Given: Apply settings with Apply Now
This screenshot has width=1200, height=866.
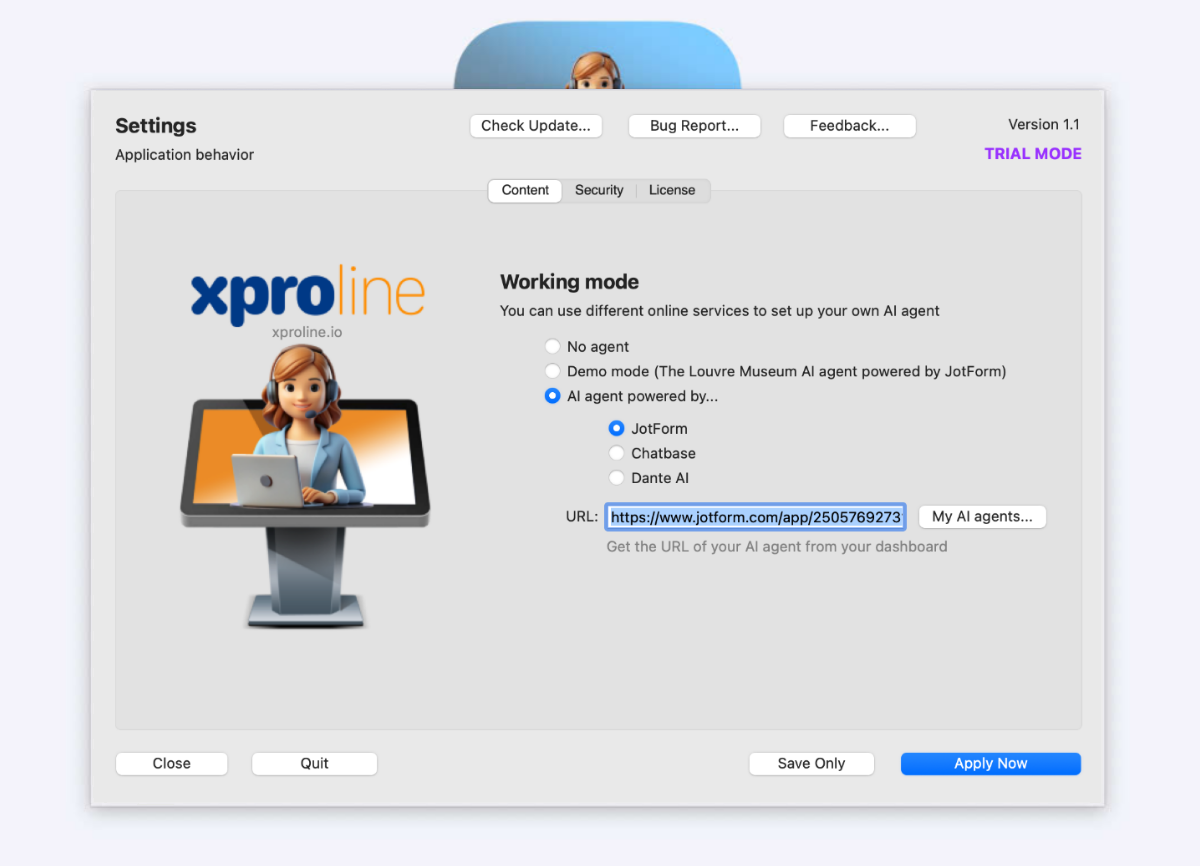Looking at the screenshot, I should tap(991, 764).
